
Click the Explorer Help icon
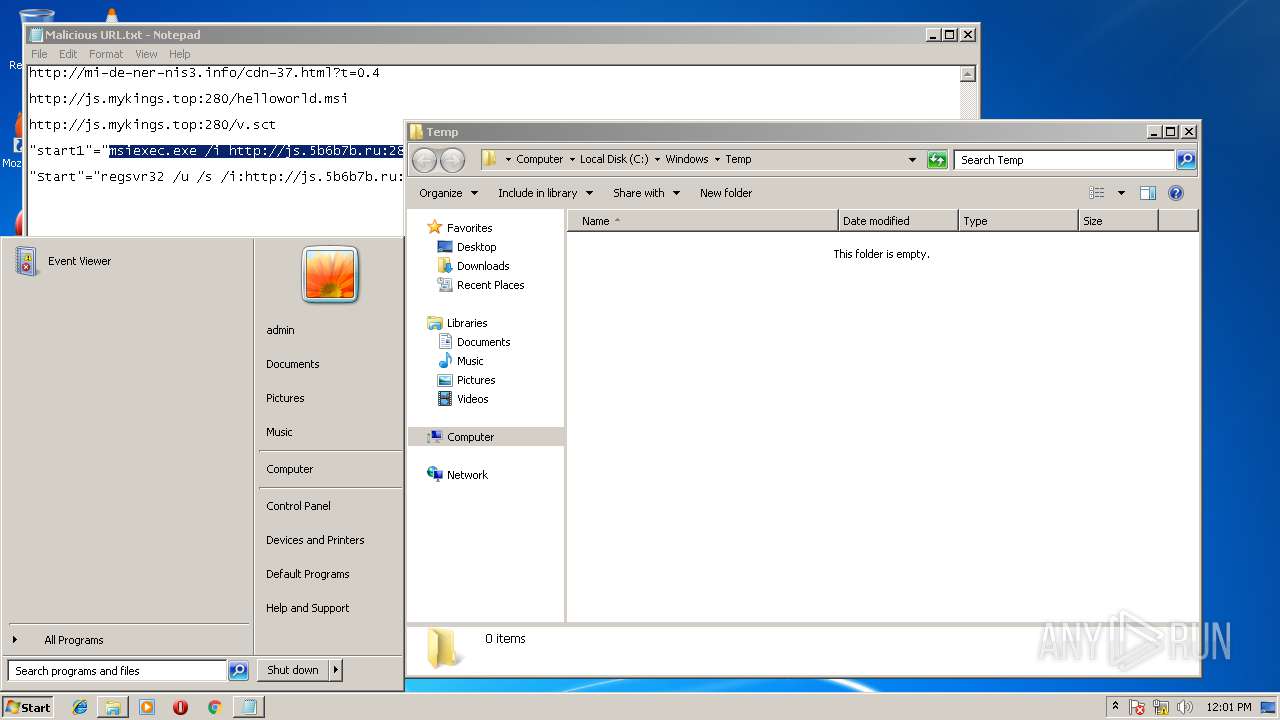tap(1176, 193)
